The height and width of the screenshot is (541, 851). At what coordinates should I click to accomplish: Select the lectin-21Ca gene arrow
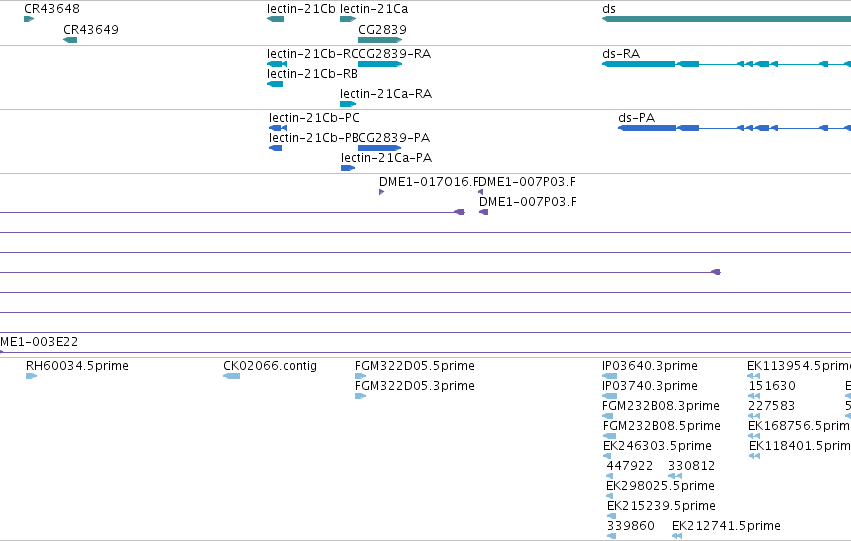pos(348,19)
